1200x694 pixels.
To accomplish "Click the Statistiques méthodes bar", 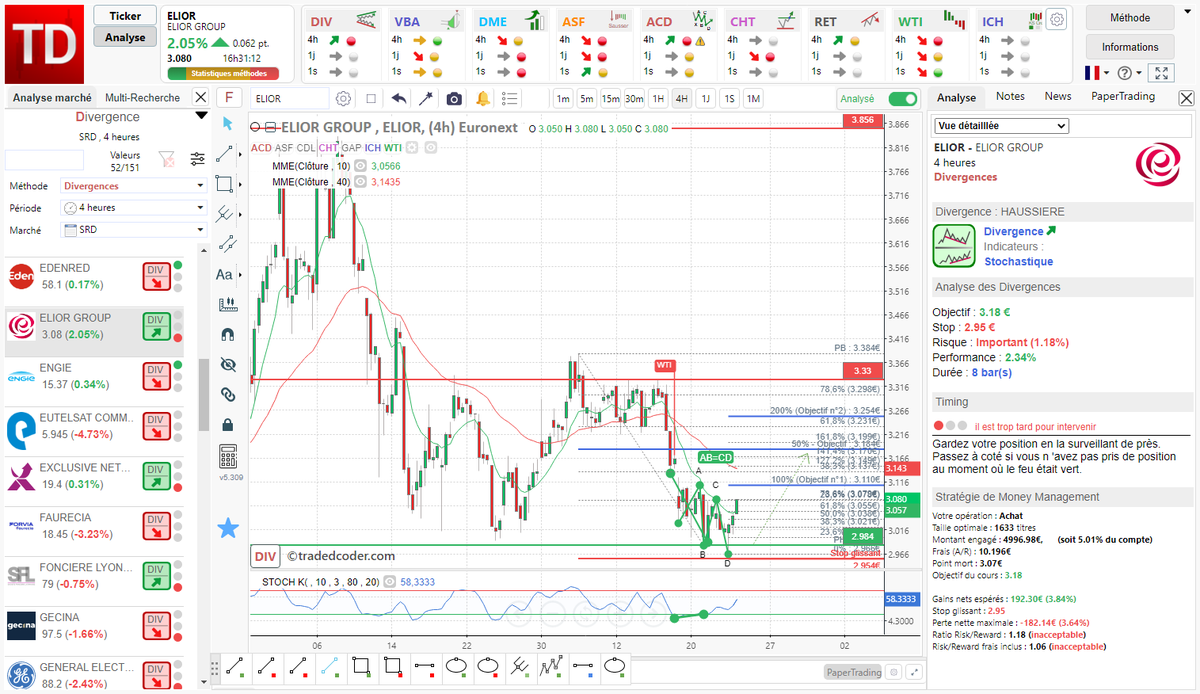I will click(x=222, y=73).
